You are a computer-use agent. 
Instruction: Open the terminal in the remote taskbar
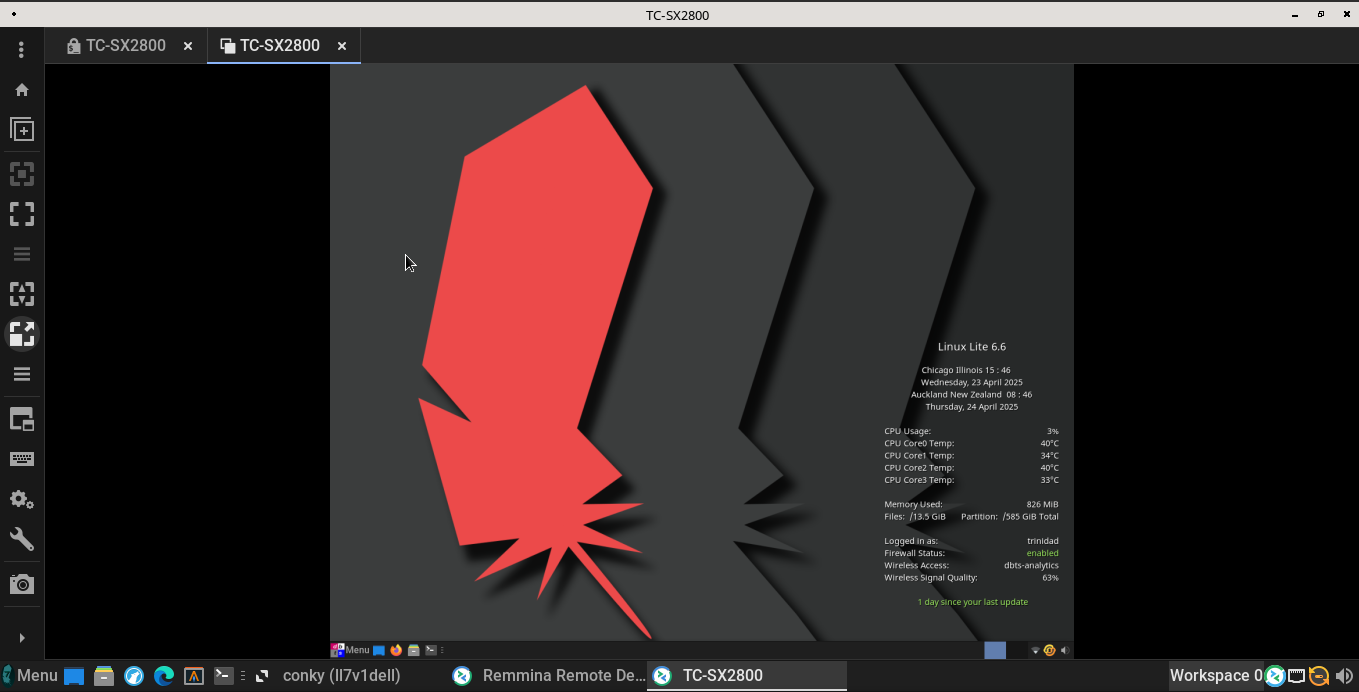[x=431, y=650]
